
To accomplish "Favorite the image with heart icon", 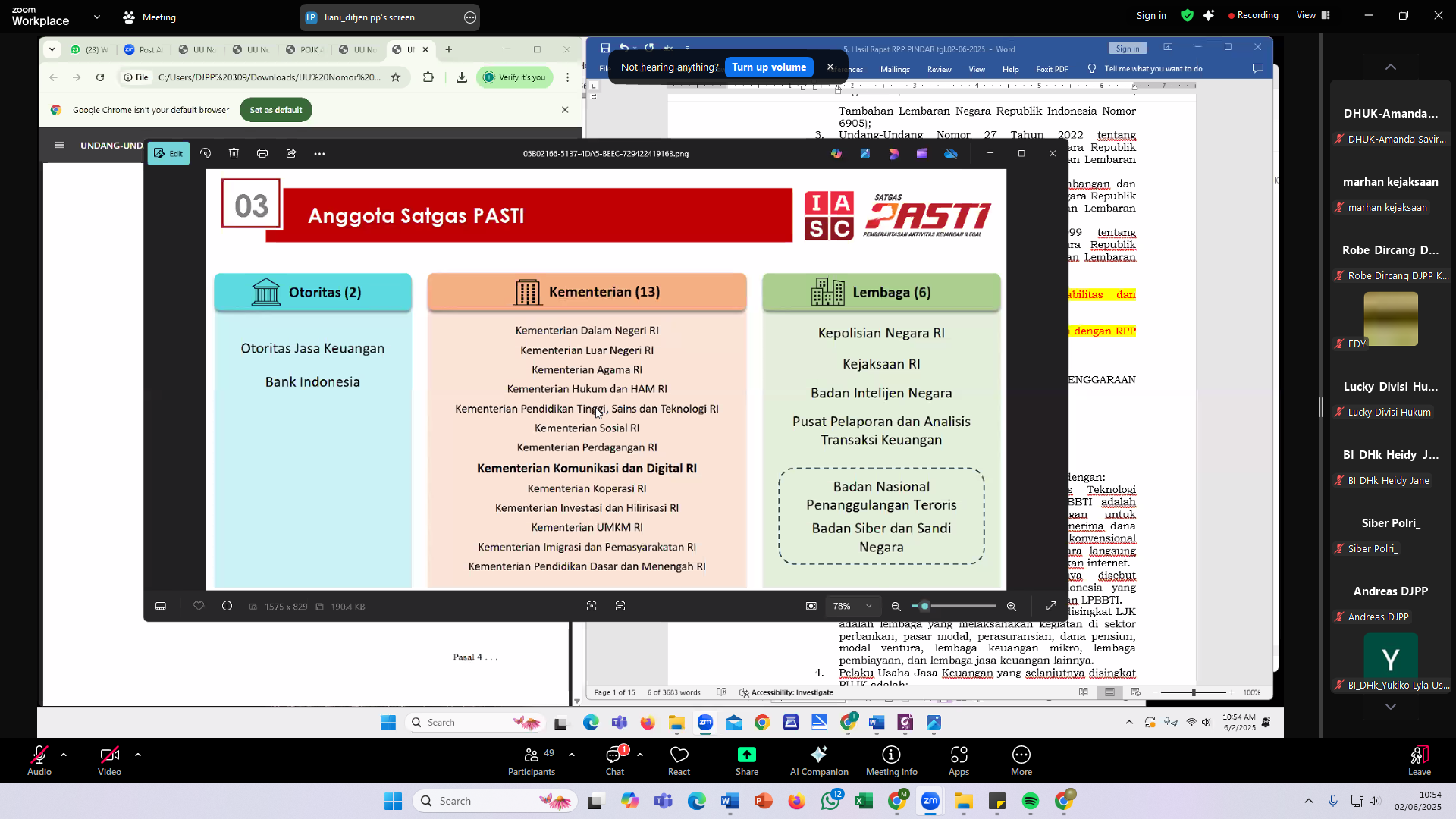I will [199, 606].
